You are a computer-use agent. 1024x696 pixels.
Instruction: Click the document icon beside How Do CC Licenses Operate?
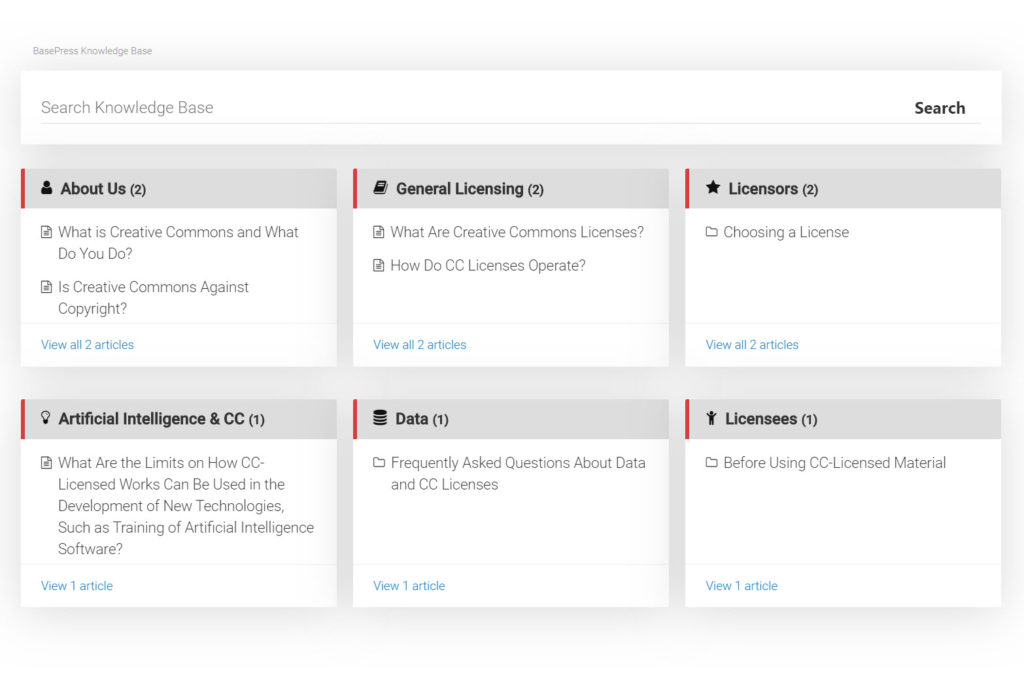[379, 265]
